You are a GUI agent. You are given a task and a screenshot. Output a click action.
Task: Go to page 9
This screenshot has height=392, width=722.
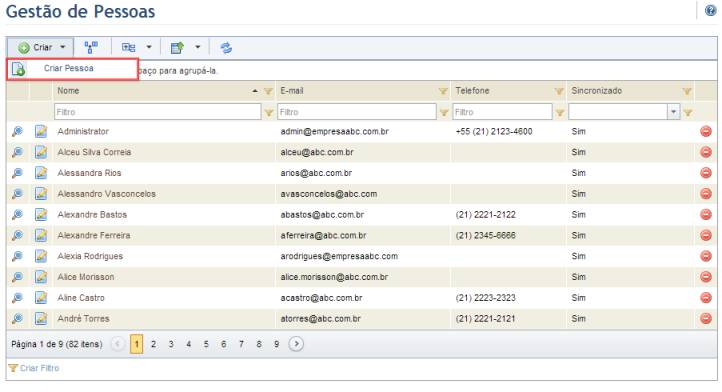[276, 344]
